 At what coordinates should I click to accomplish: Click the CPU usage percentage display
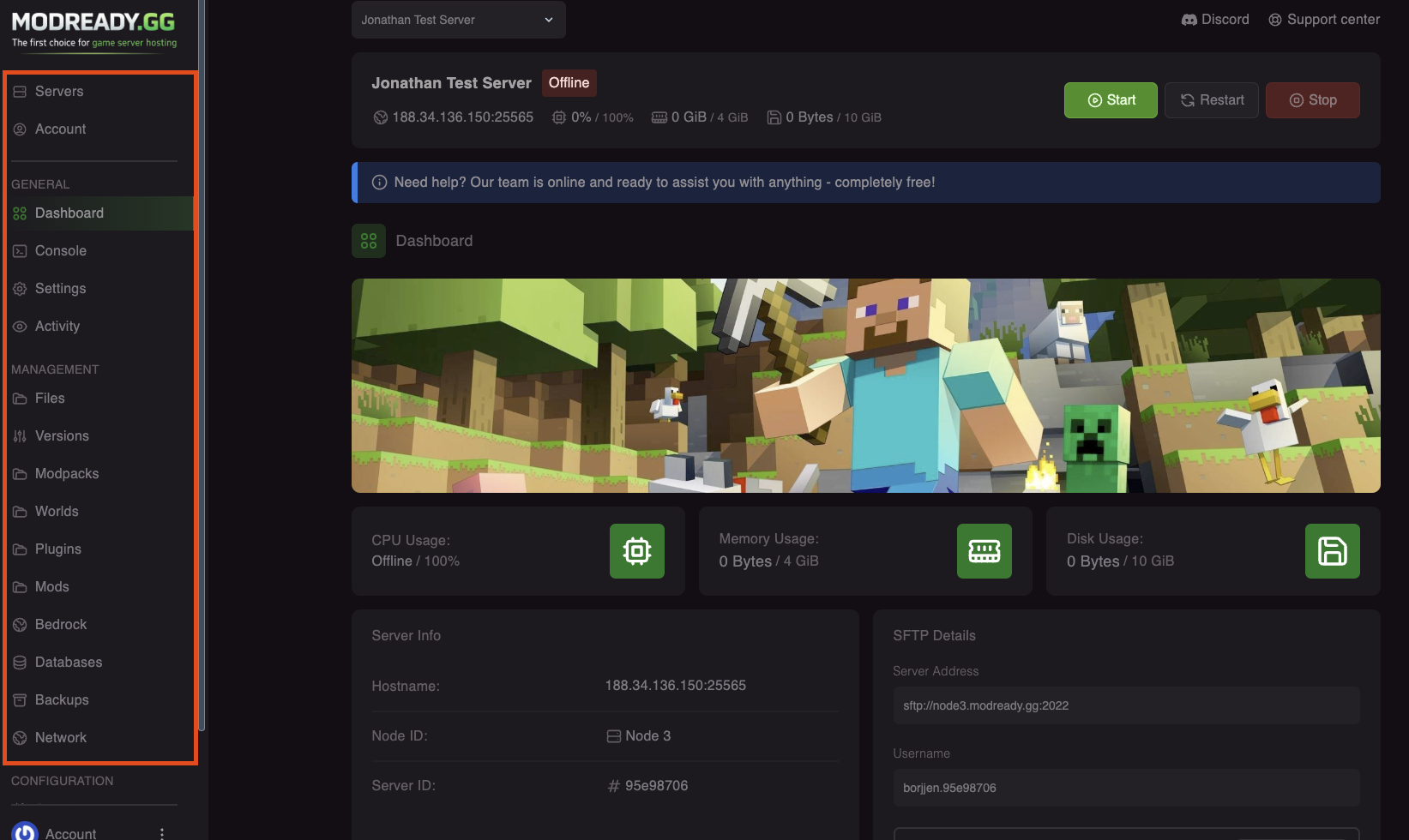(x=593, y=117)
